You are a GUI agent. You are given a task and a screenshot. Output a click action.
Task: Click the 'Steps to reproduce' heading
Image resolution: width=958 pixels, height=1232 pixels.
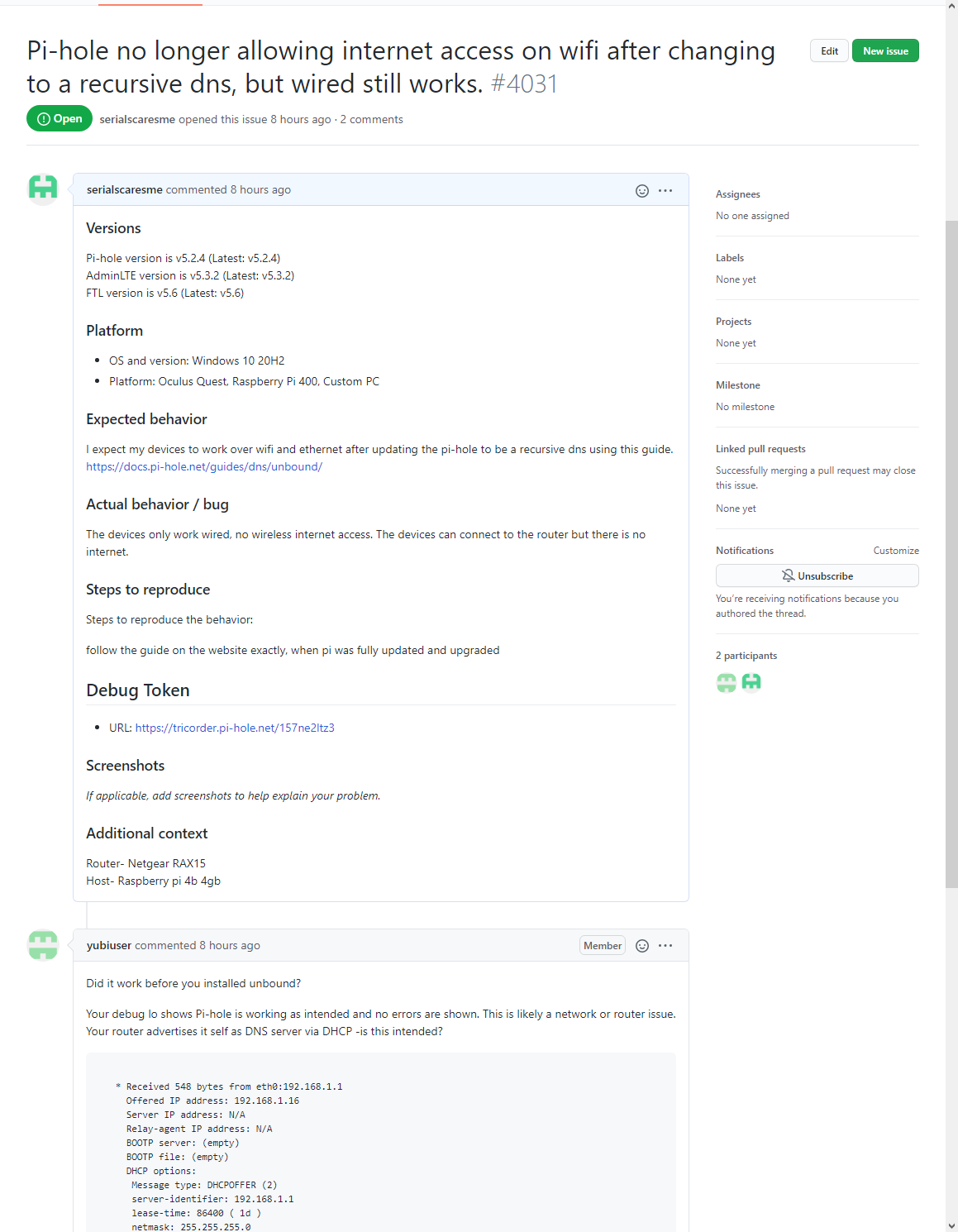pyautogui.click(x=148, y=590)
